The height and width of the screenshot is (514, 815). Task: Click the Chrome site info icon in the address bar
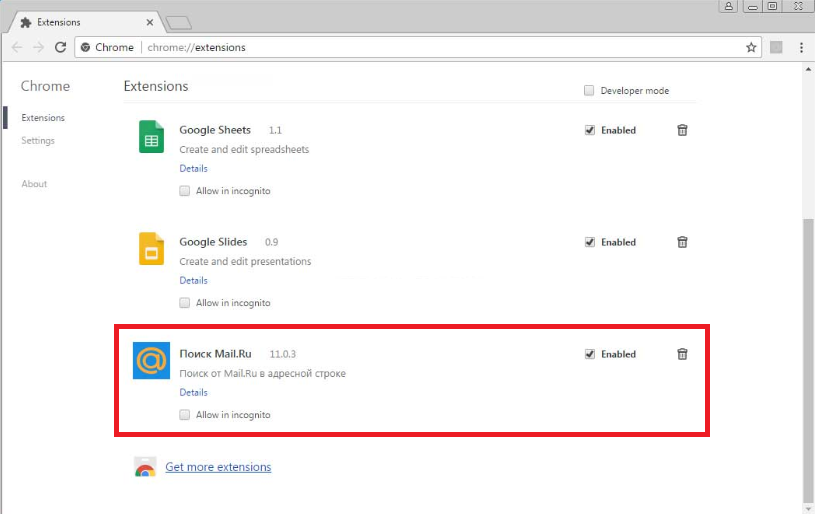(x=85, y=47)
